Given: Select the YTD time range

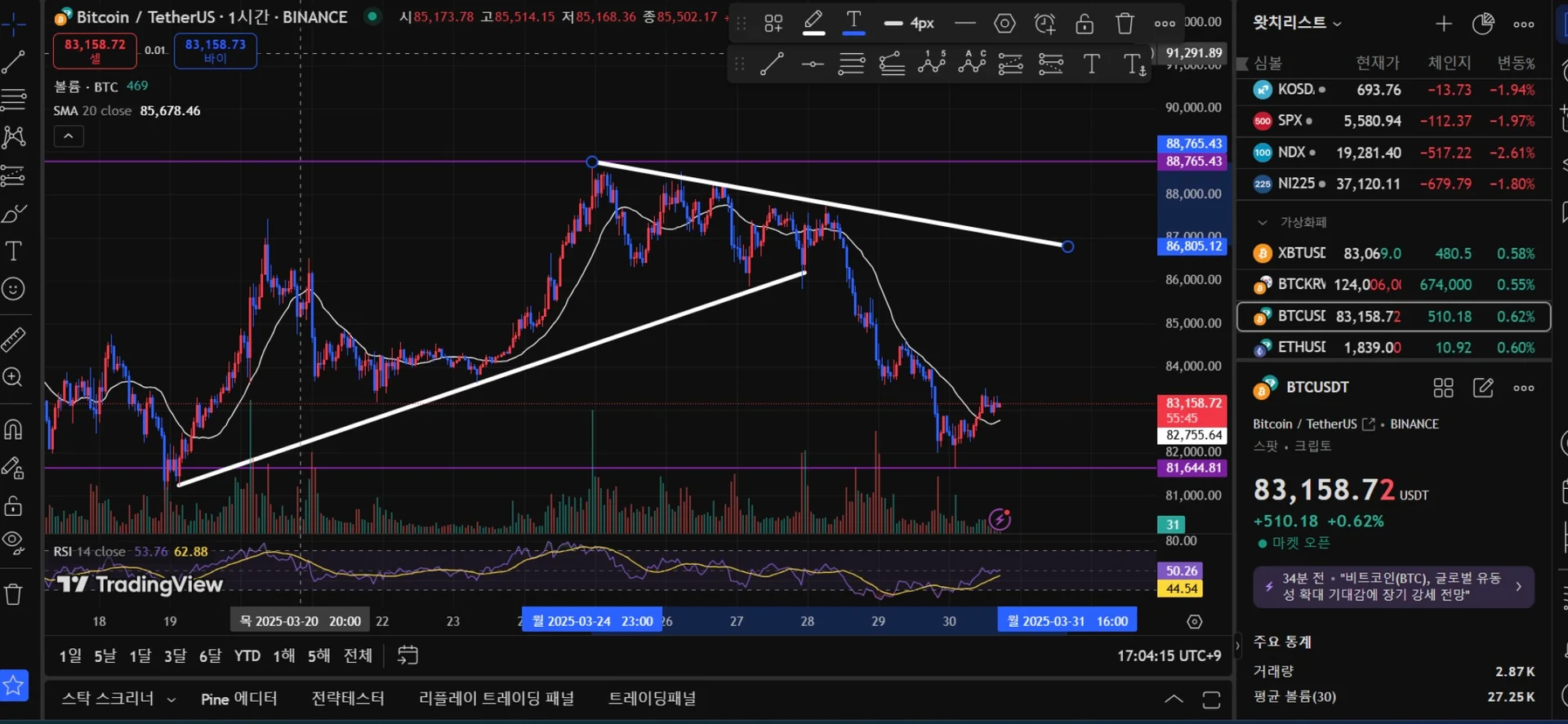Looking at the screenshot, I should point(247,655).
